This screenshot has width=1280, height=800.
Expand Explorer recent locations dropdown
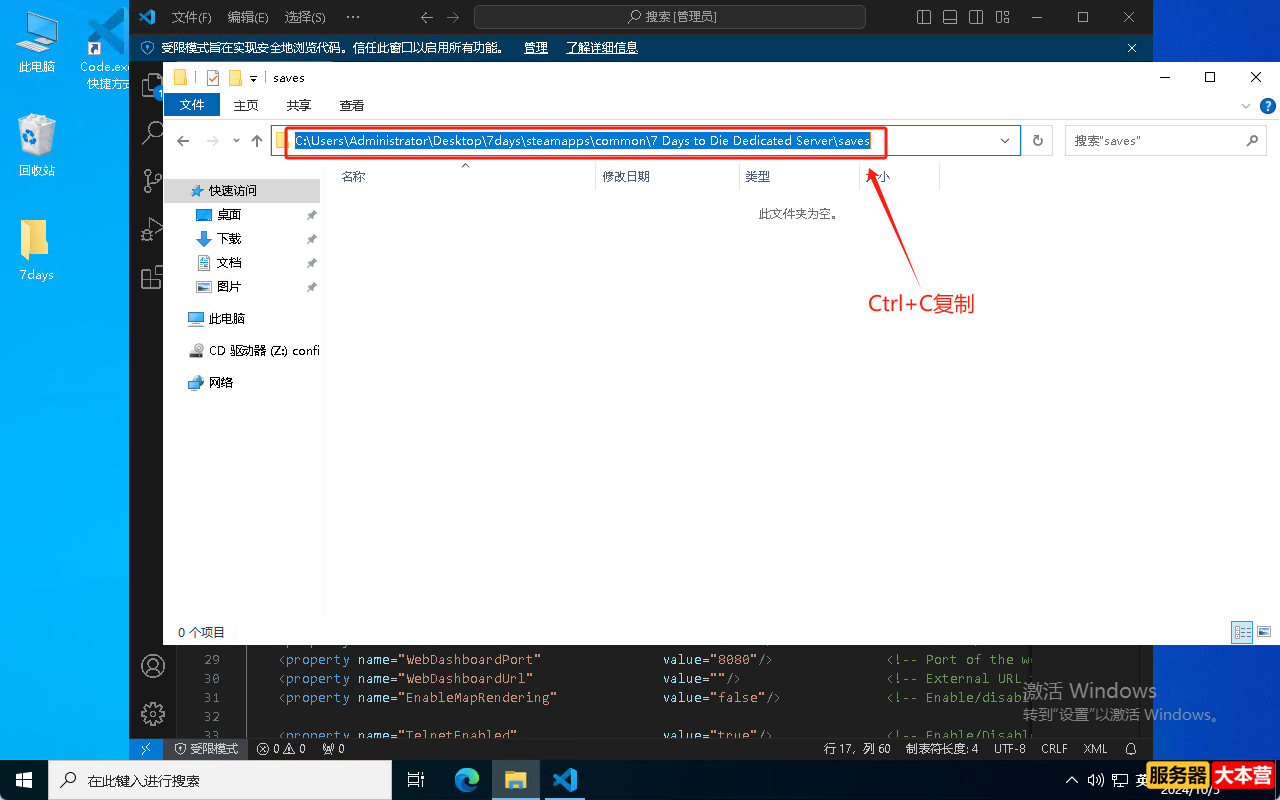(x=236, y=141)
